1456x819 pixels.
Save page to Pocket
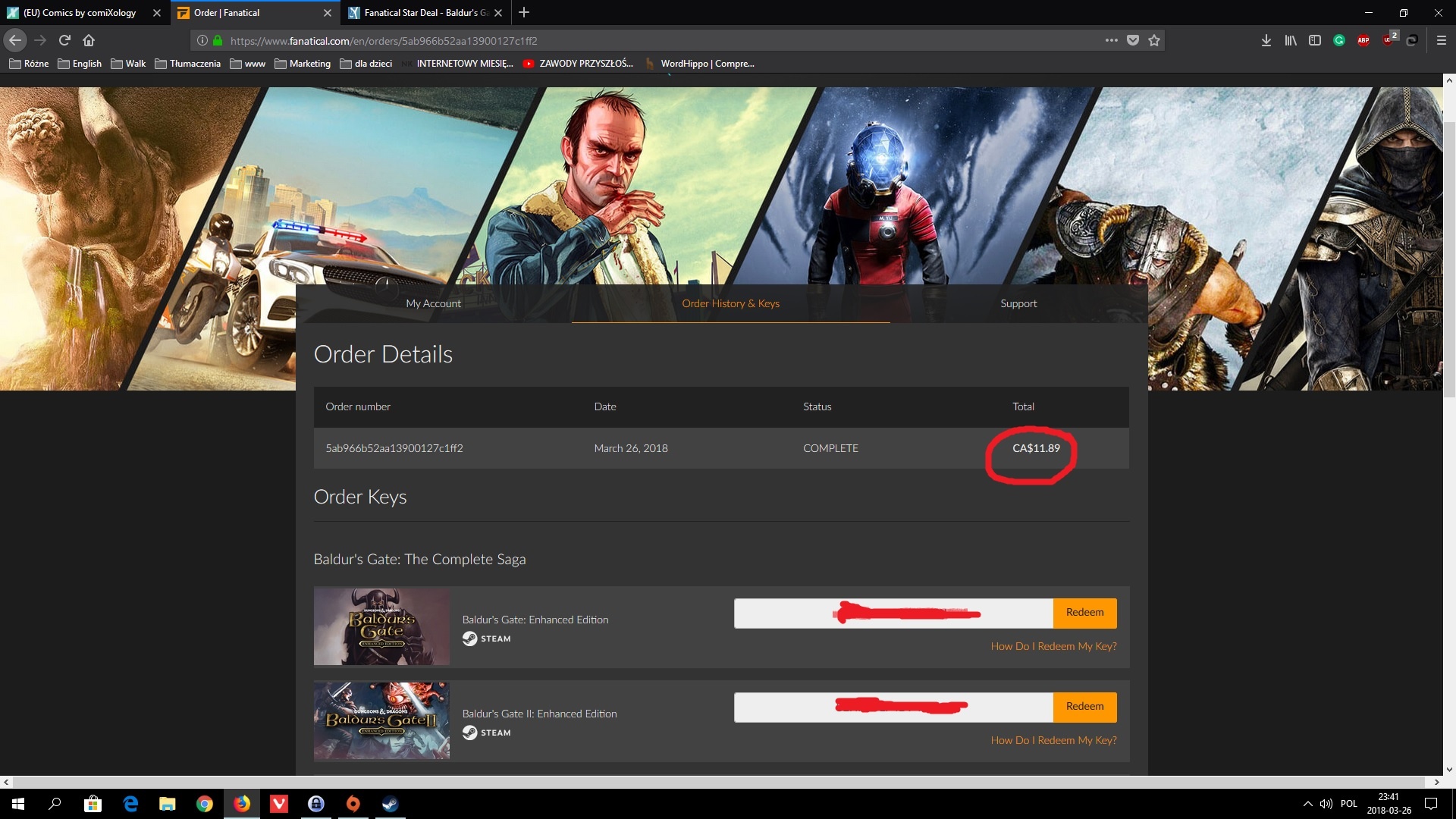point(1133,40)
